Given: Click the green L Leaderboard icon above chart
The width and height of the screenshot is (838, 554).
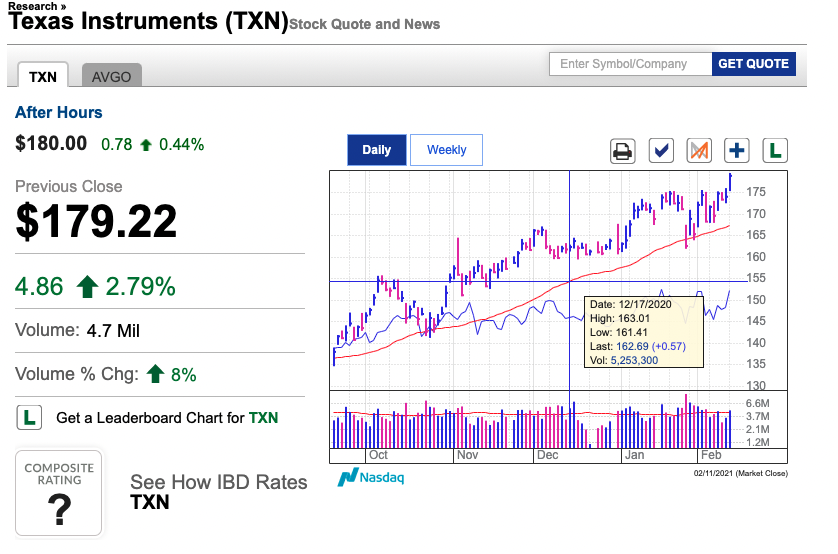Looking at the screenshot, I should point(775,151).
